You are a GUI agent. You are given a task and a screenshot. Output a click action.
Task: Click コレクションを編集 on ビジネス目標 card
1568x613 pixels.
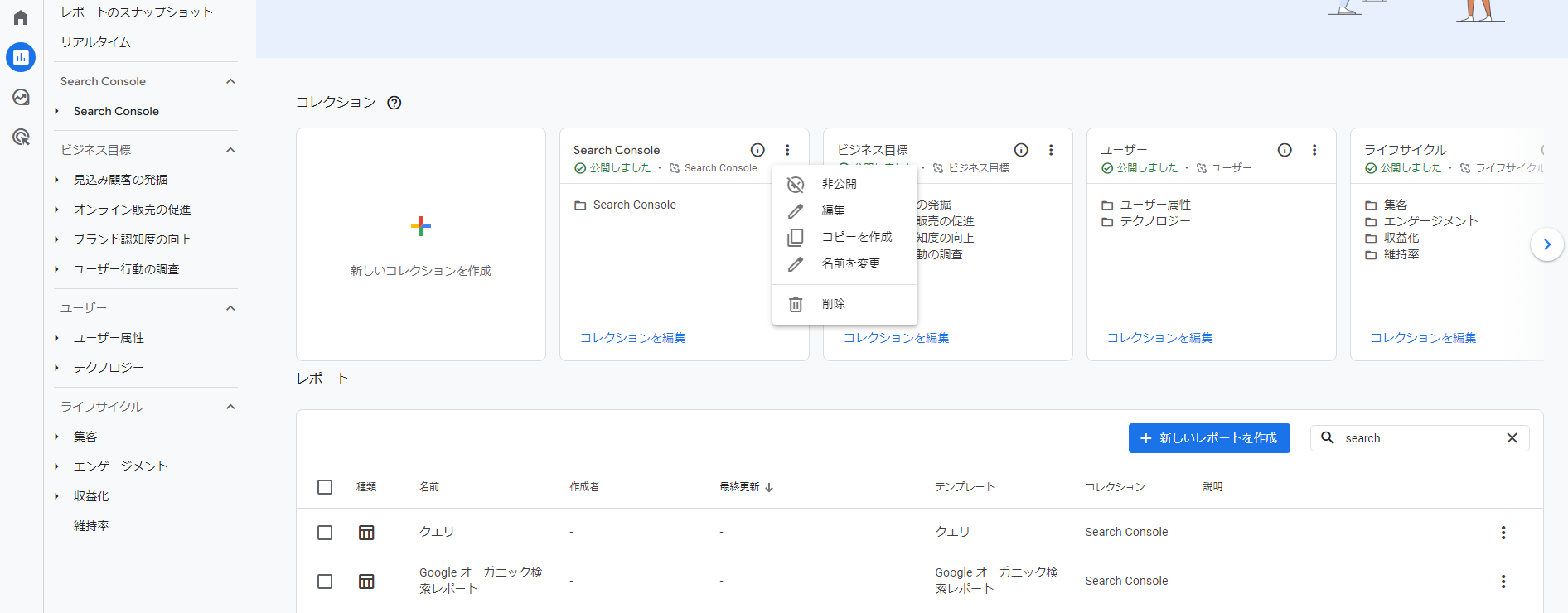[896, 338]
